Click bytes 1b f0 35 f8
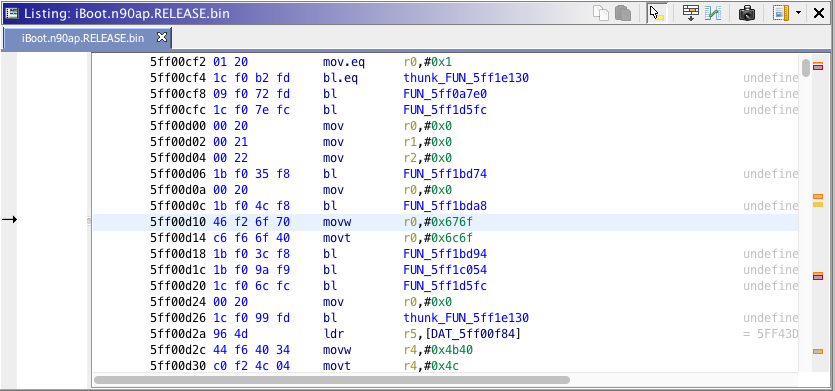 pos(251,174)
